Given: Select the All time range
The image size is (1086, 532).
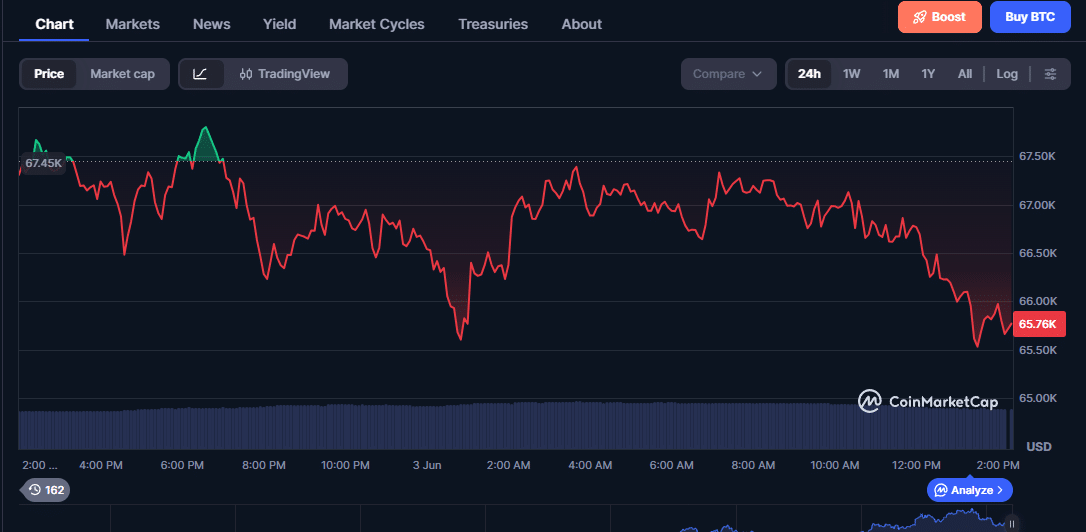Looking at the screenshot, I should pos(965,74).
